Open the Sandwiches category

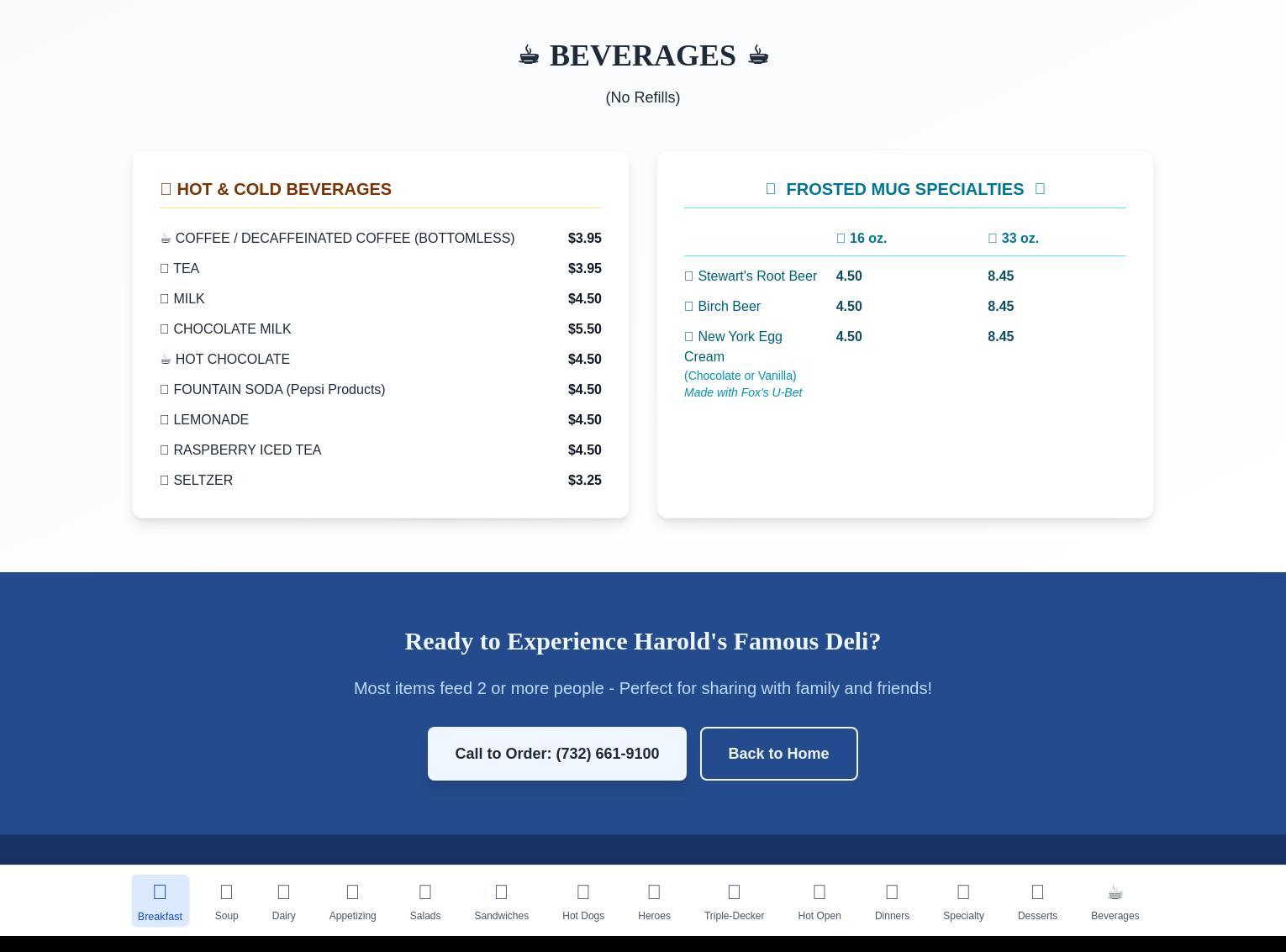click(501, 901)
